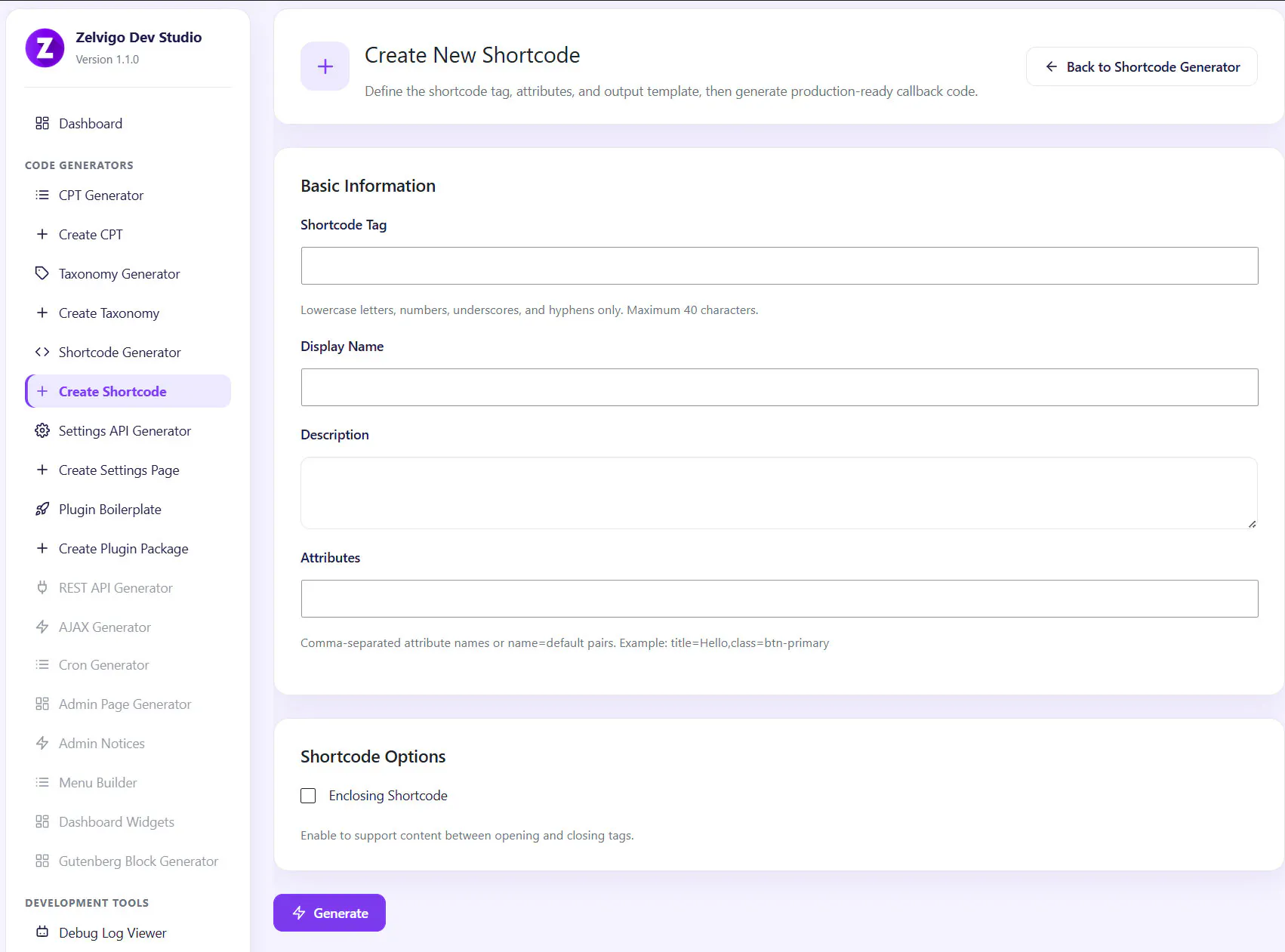The width and height of the screenshot is (1285, 952).
Task: Click the REST API Generator plug icon
Action: coord(42,587)
